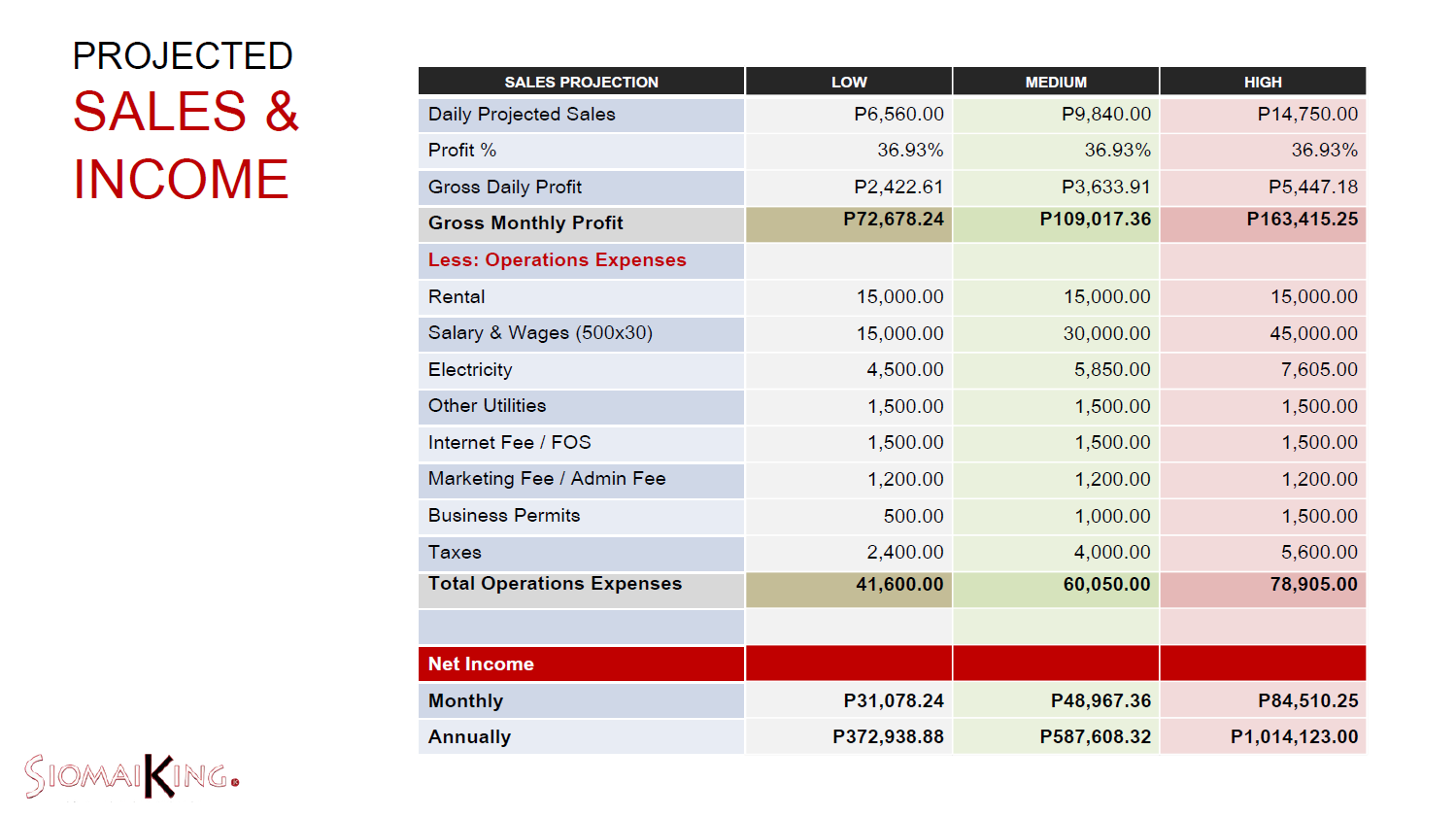Viewport: 1456px width, 817px height.
Task: Click the 5,600.00 taxes value
Action: [x=1319, y=553]
